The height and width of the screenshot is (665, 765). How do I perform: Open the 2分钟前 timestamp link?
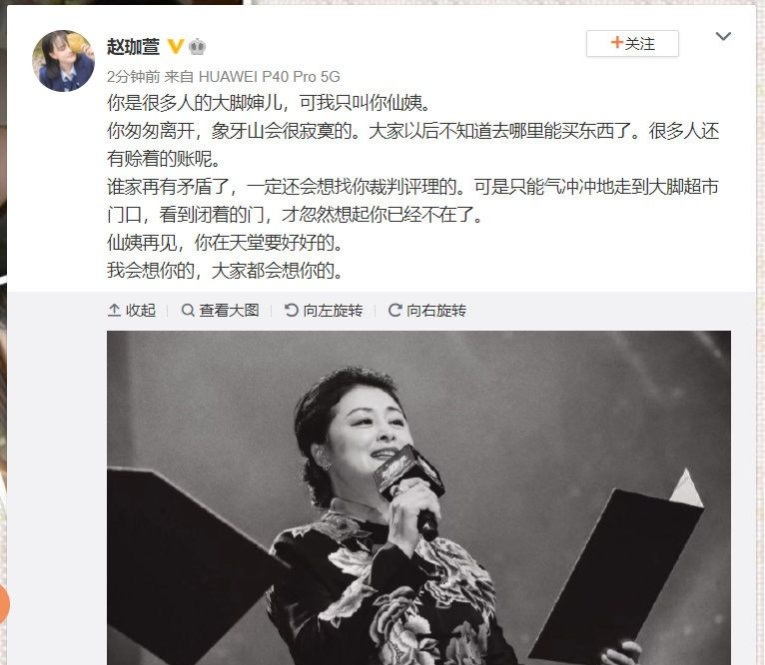tap(133, 77)
